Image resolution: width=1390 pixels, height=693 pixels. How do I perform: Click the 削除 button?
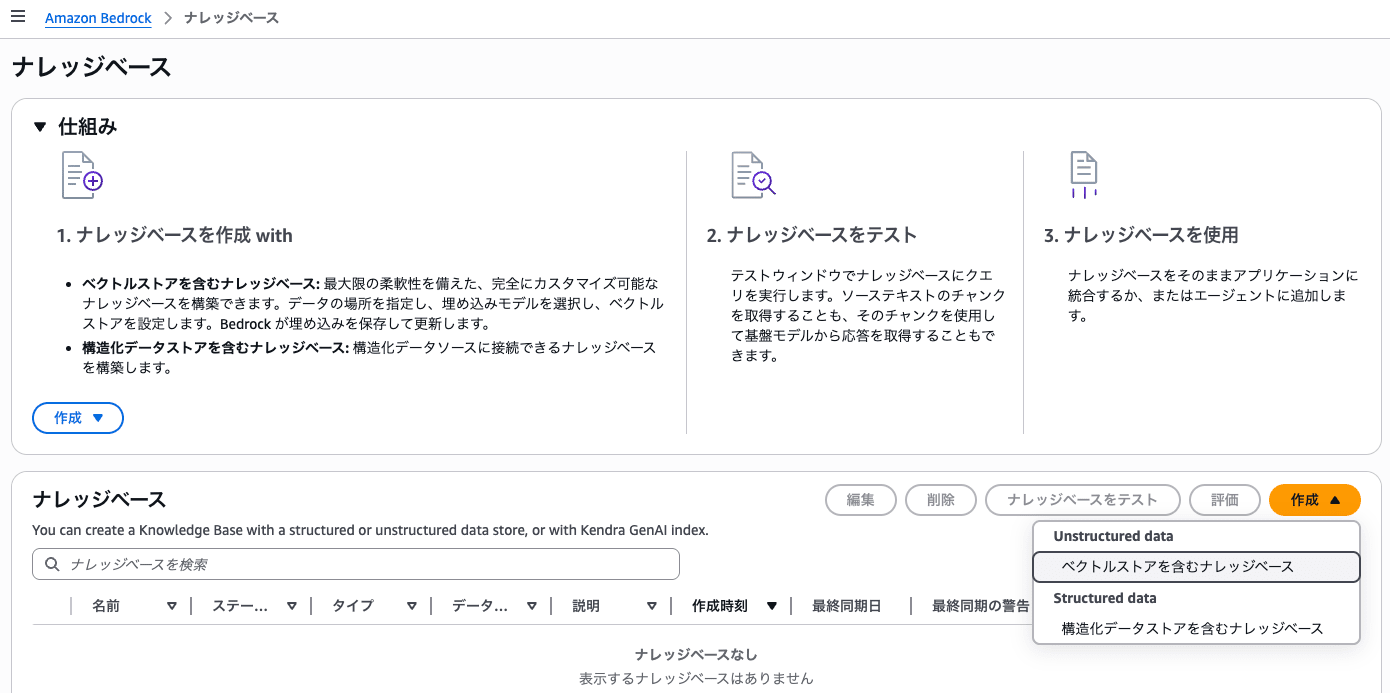pyautogui.click(x=941, y=500)
